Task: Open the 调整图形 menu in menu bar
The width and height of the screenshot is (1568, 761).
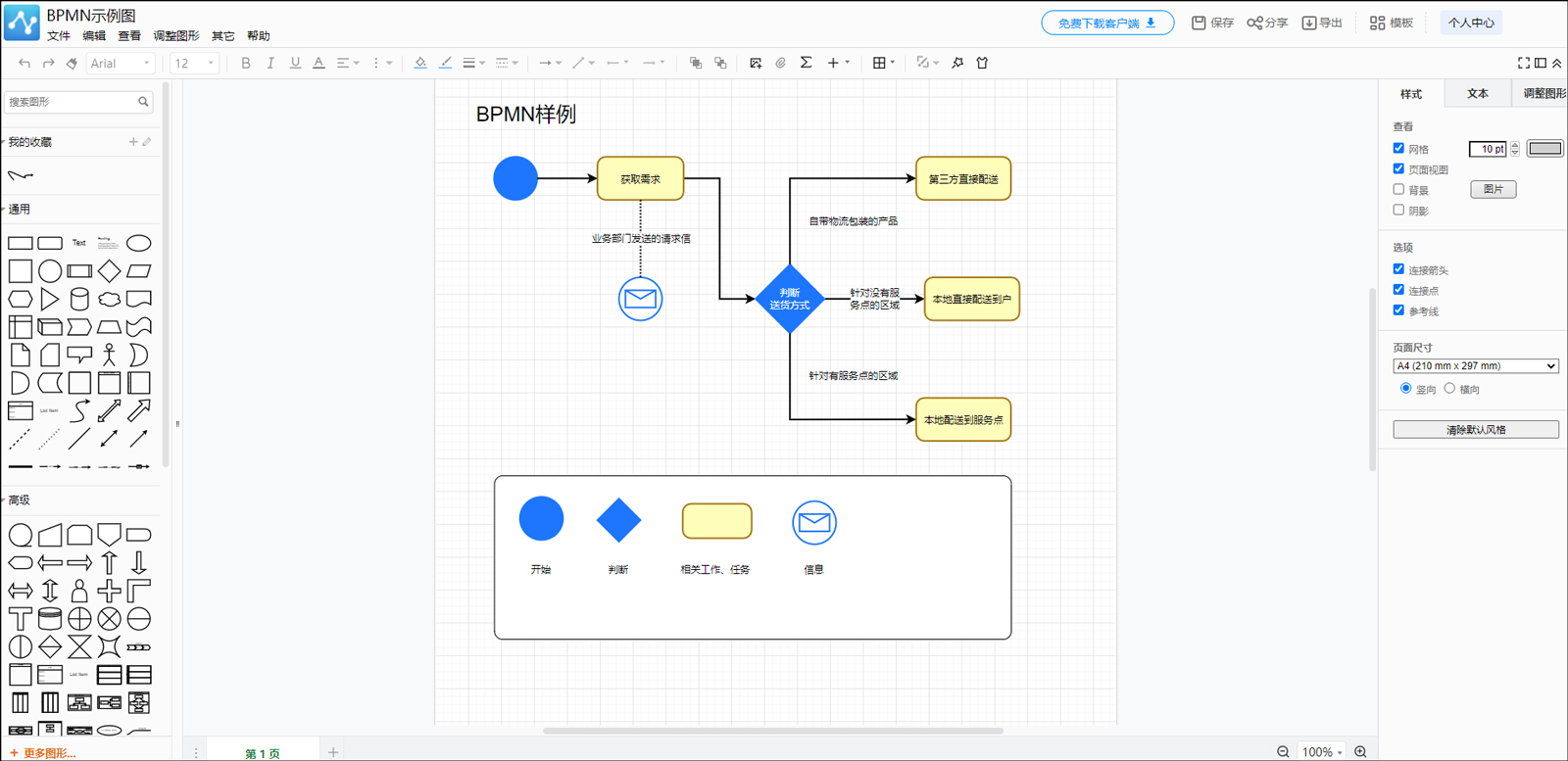Action: pyautogui.click(x=175, y=36)
